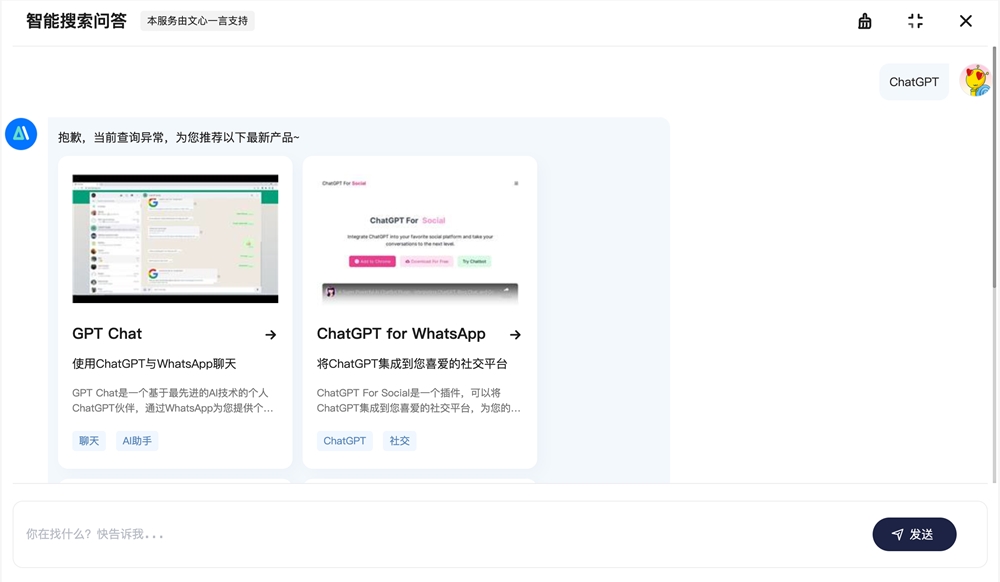Click the 本服务由文心一言支持 badge
Viewport: 1000px width, 582px height.
pyautogui.click(x=197, y=20)
